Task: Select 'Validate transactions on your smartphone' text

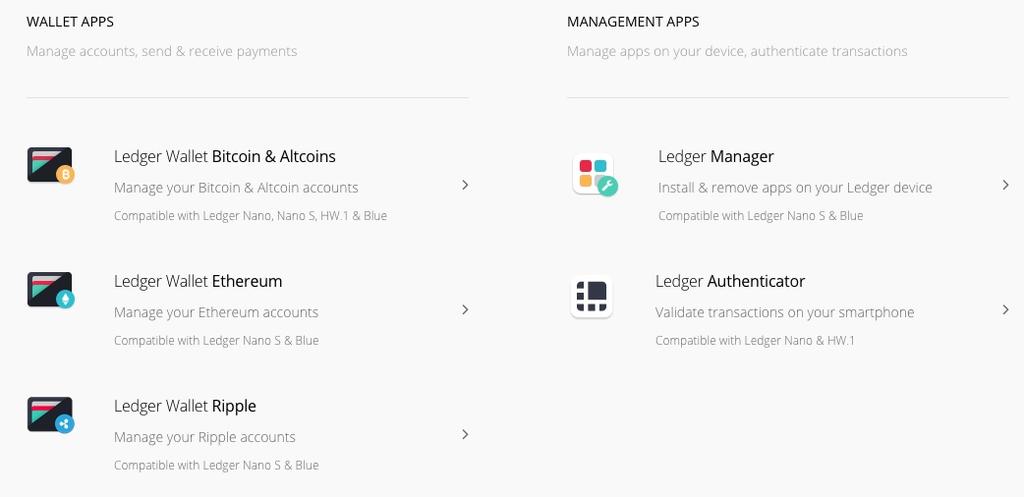Action: coord(784,312)
